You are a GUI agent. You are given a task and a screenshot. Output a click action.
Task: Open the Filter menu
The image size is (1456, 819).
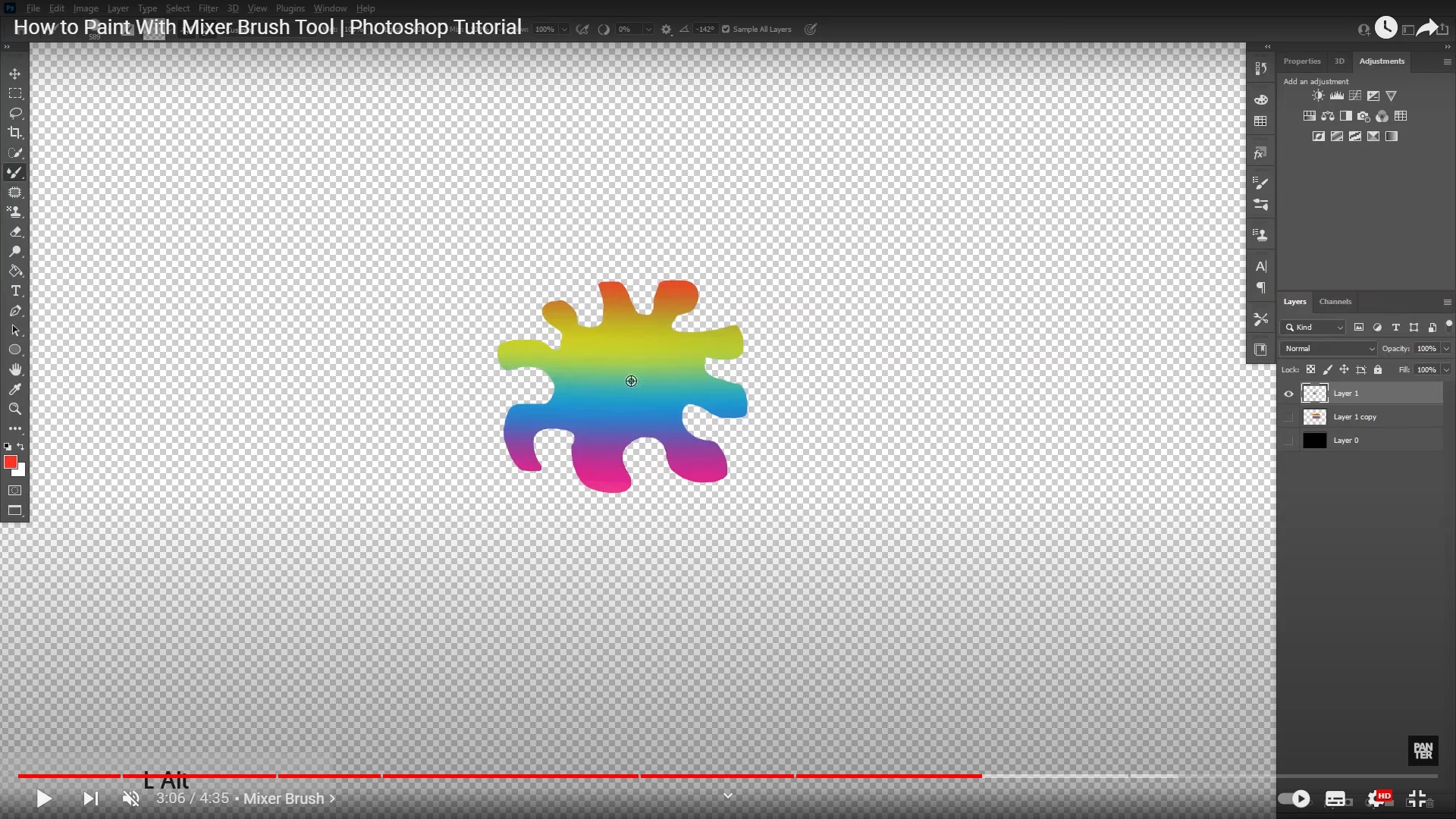click(x=208, y=8)
